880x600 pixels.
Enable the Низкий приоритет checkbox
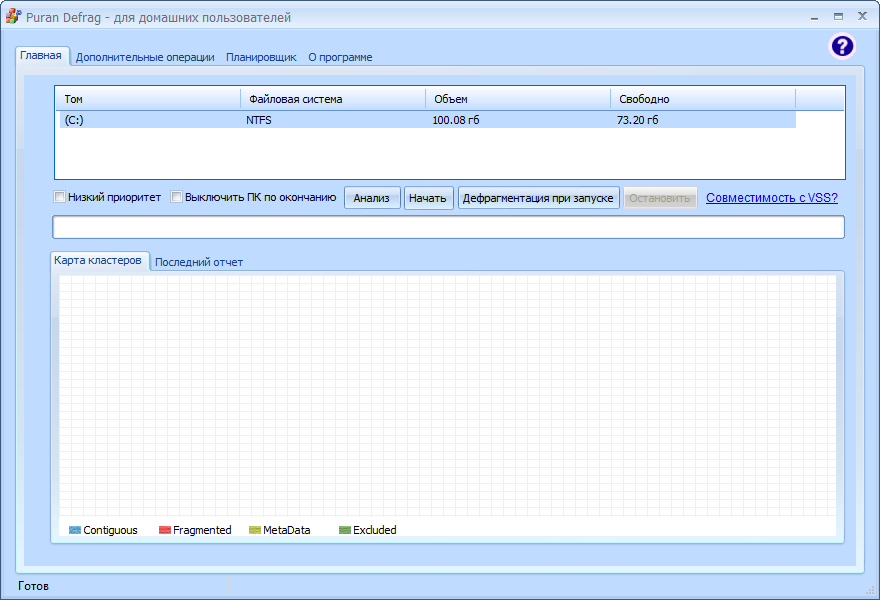click(x=59, y=197)
